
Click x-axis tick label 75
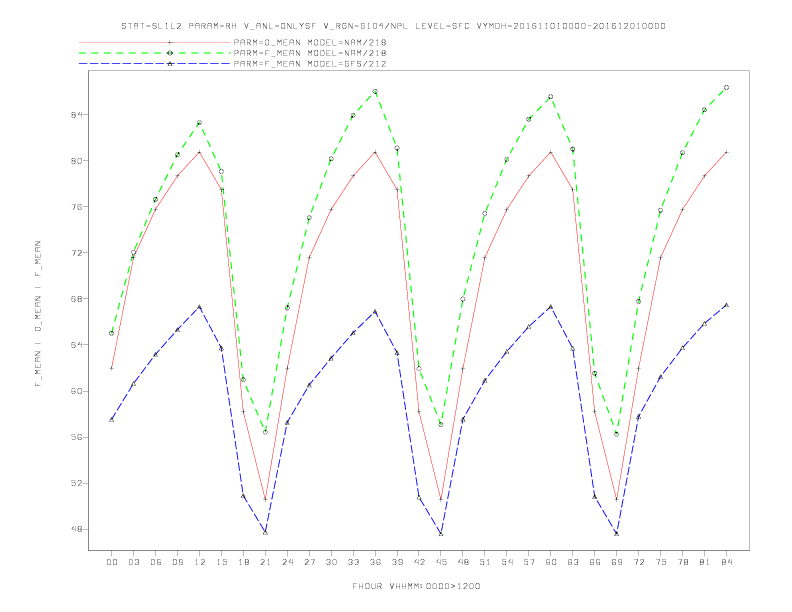661,562
